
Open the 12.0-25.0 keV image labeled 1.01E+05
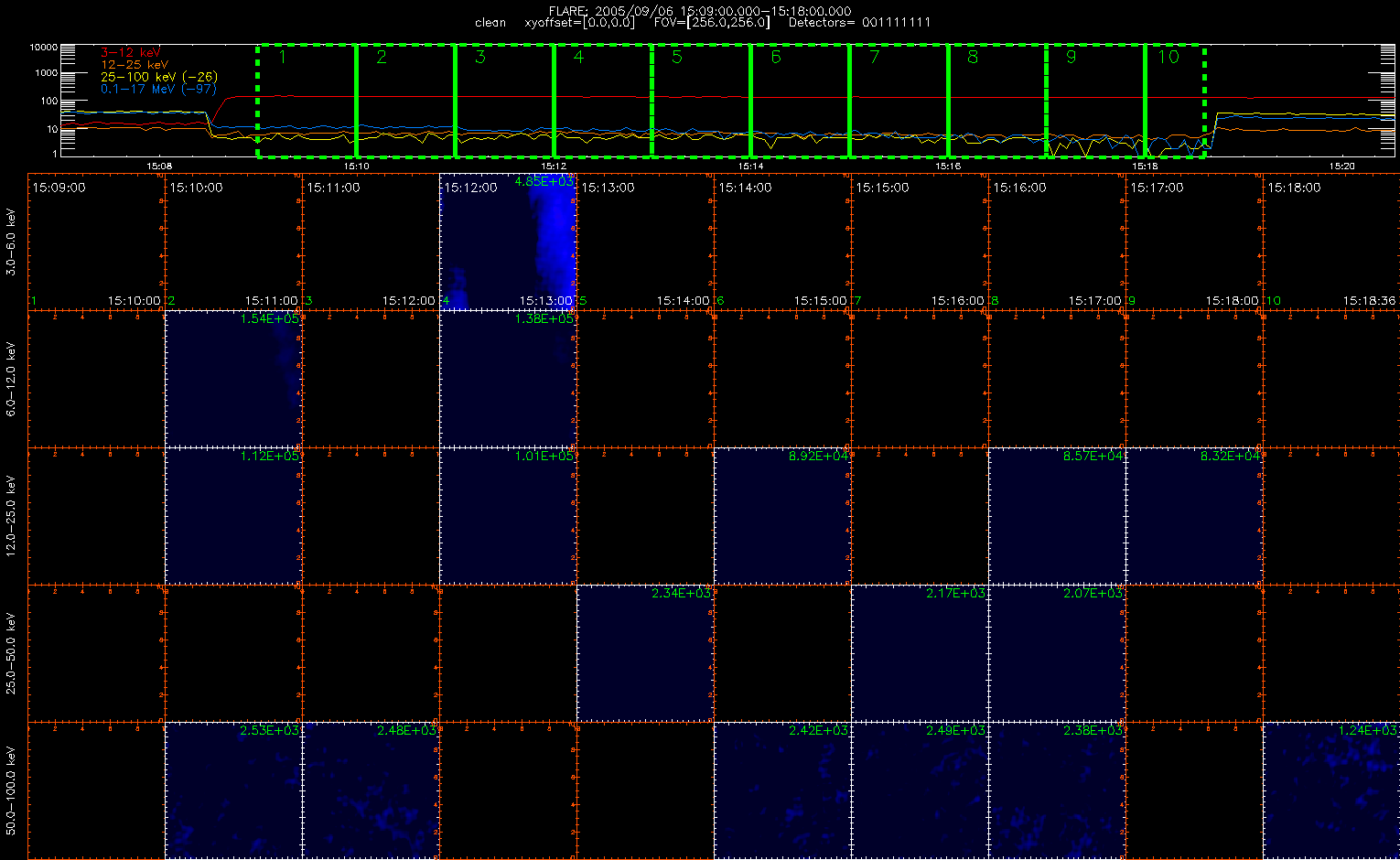coord(508,516)
